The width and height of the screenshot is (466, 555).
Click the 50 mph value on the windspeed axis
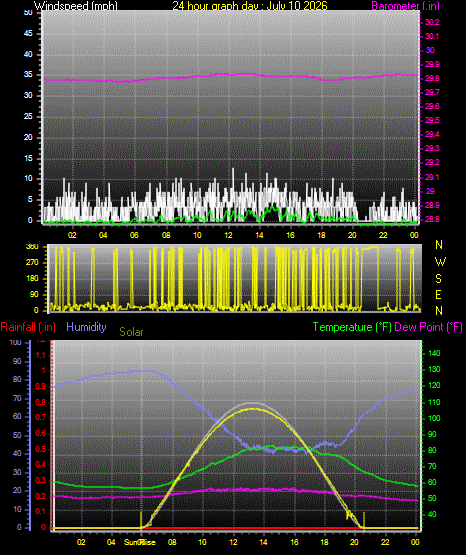tap(28, 12)
